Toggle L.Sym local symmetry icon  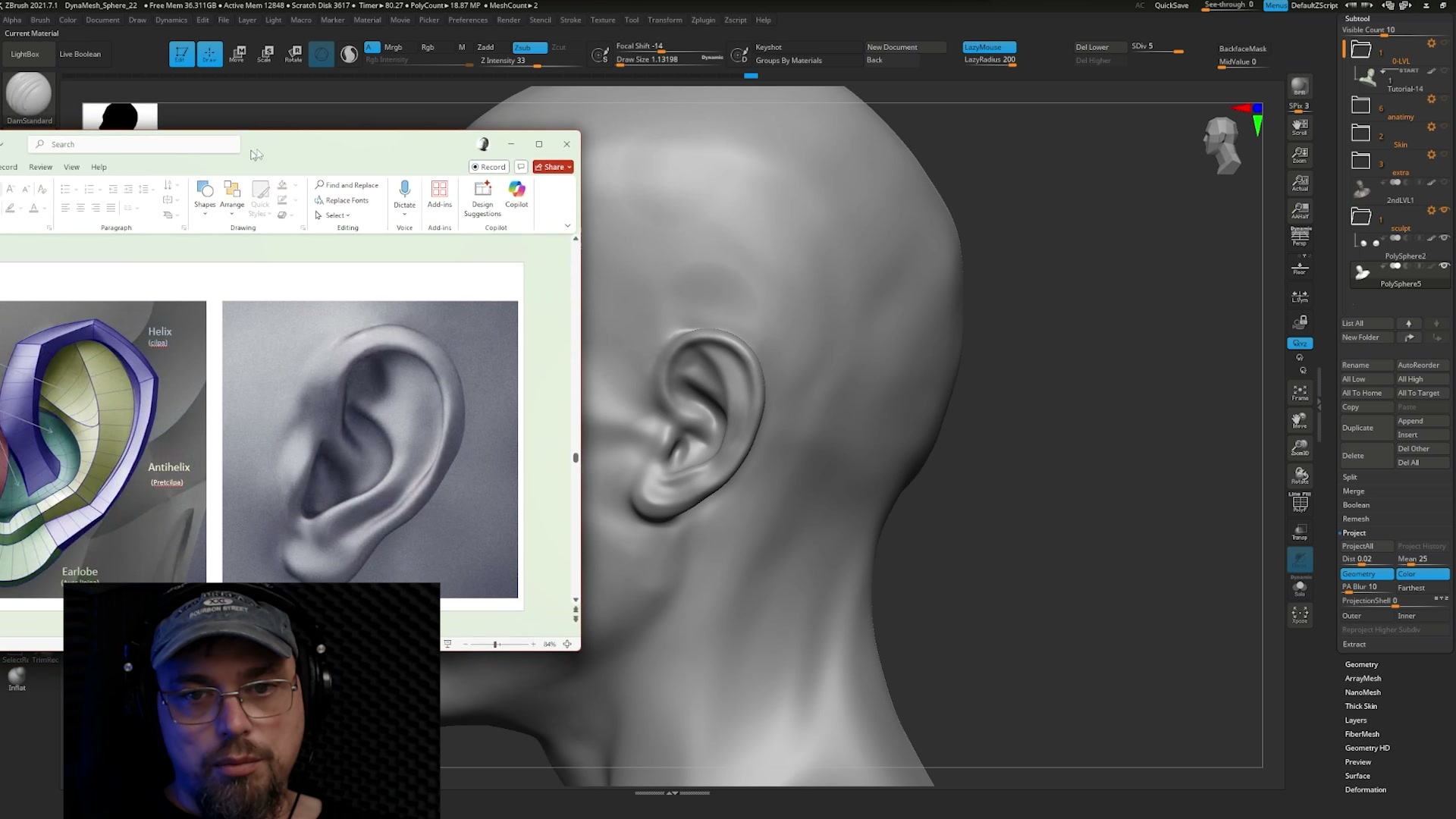pyautogui.click(x=1300, y=296)
